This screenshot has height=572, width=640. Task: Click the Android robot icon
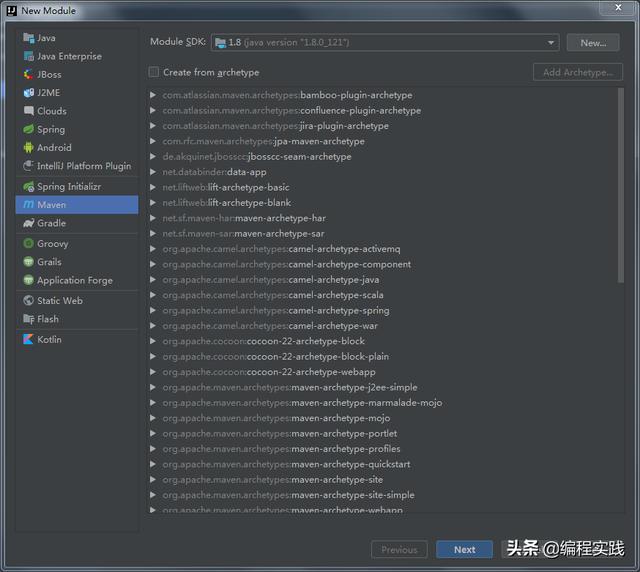click(x=29, y=147)
